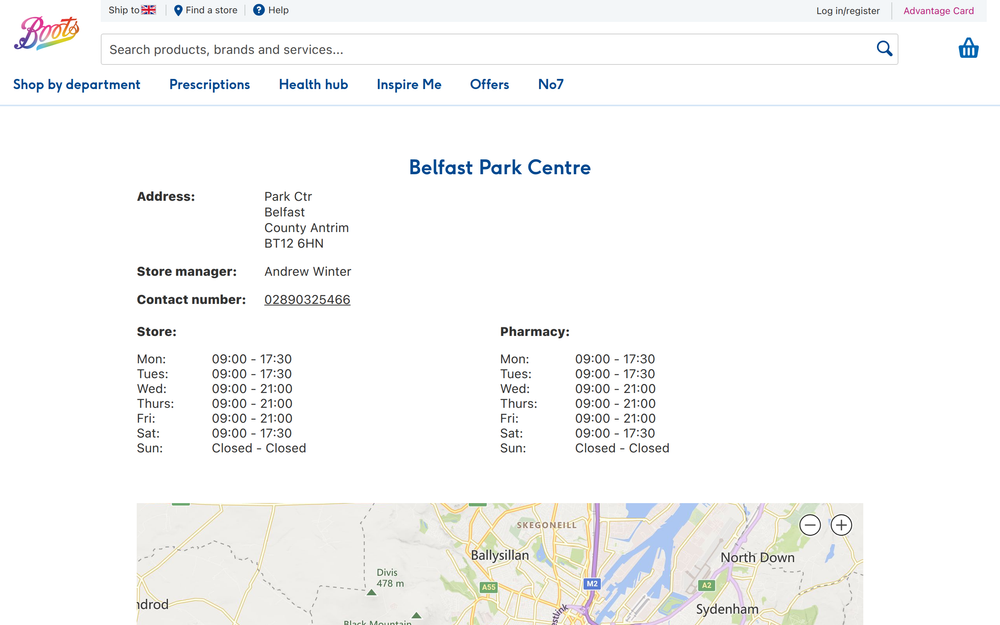Click the Pharmacy Sat hours 09:00 - 17:30

point(615,433)
